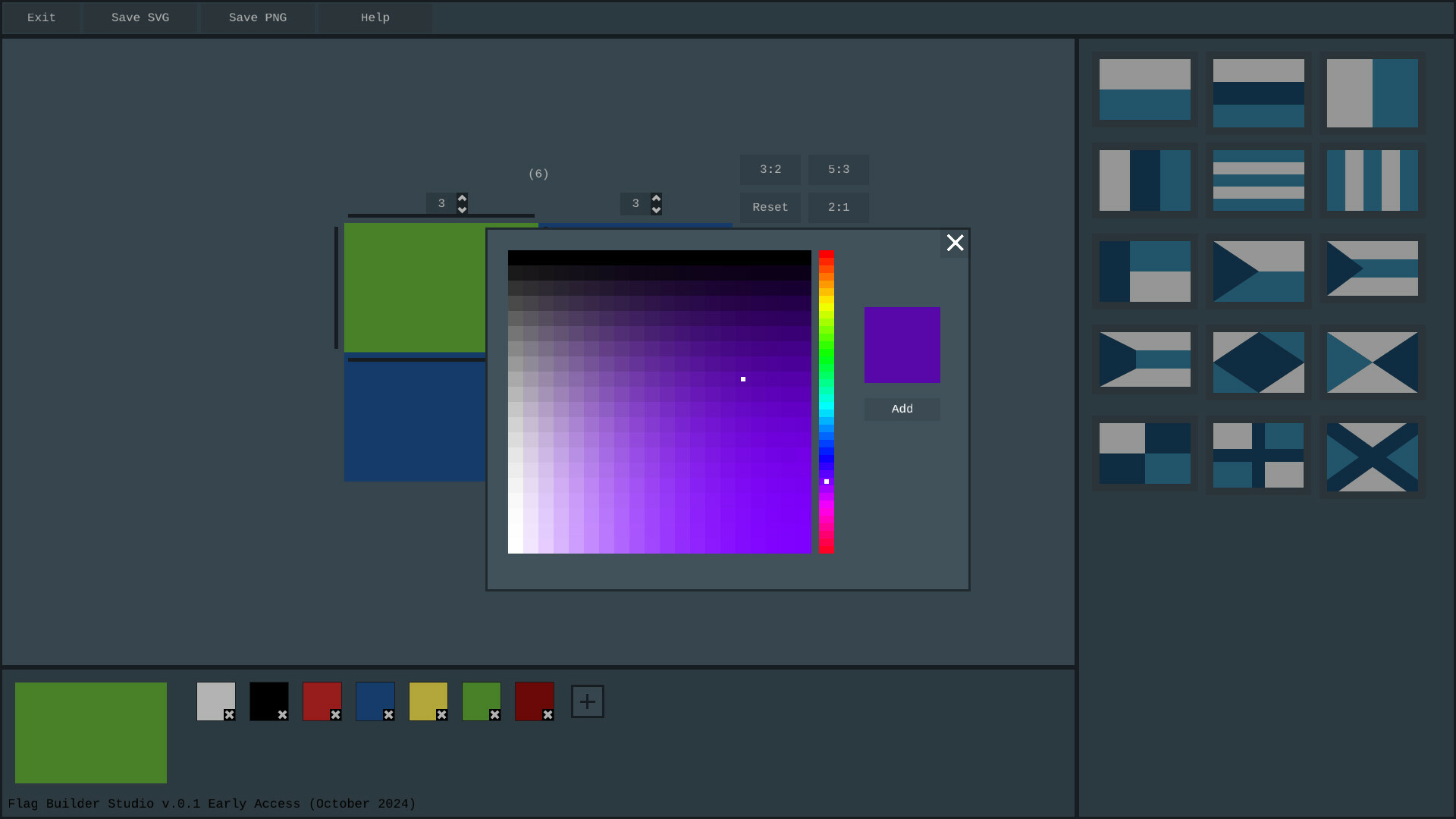Click Add to confirm the purple color
Screen dimensions: 1456x819
tap(901, 409)
